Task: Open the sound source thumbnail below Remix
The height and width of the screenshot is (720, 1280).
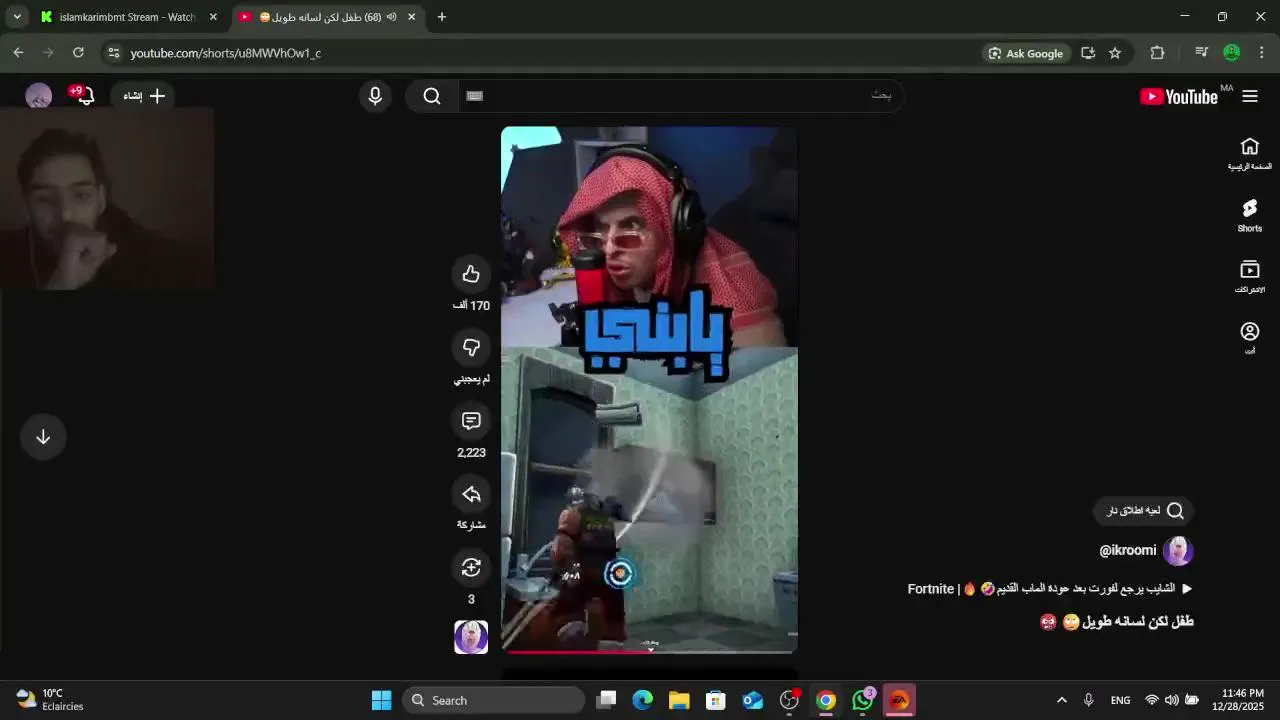Action: pyautogui.click(x=471, y=637)
